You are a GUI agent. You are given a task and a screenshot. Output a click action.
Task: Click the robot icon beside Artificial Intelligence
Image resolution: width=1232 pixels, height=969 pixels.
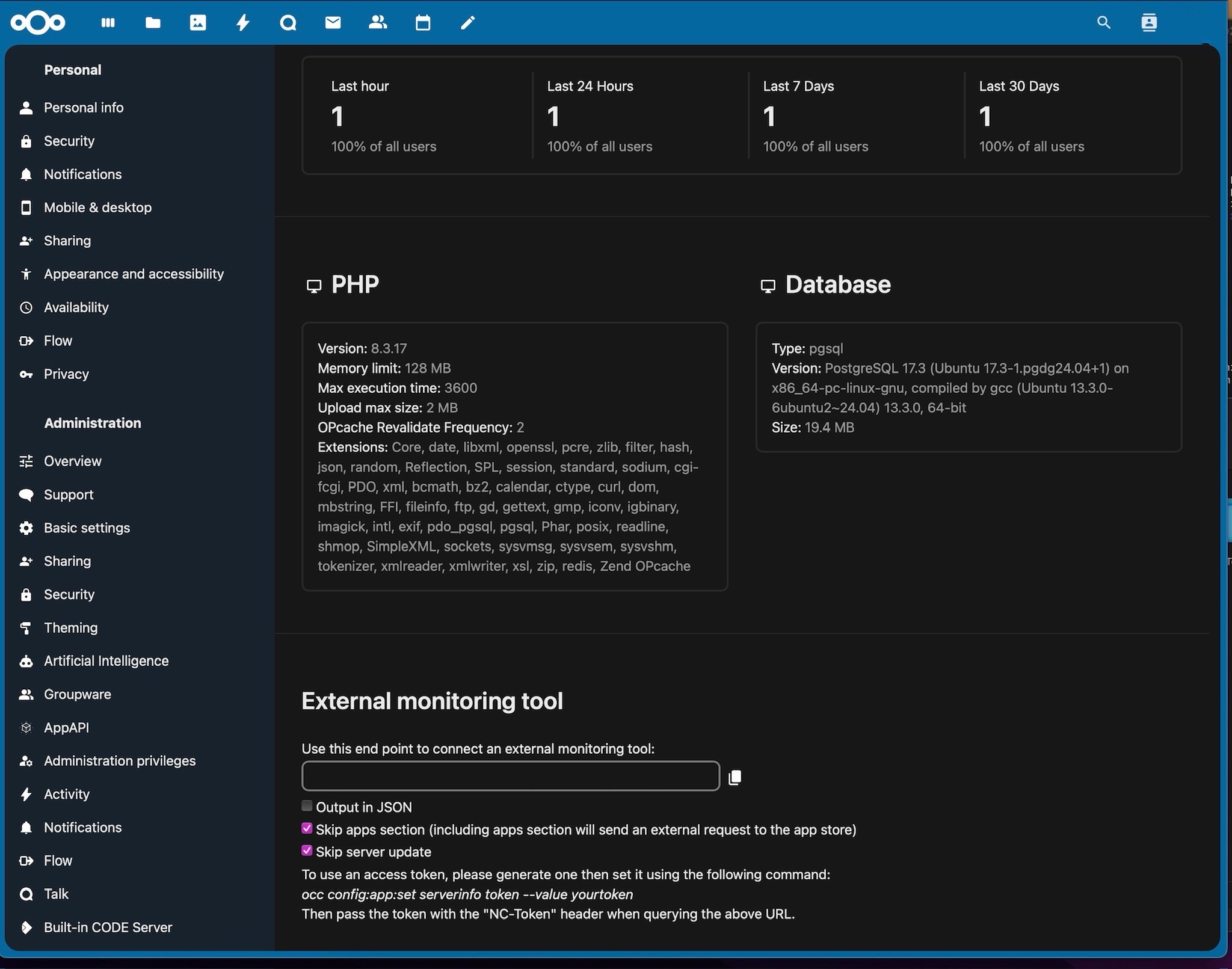(x=26, y=661)
